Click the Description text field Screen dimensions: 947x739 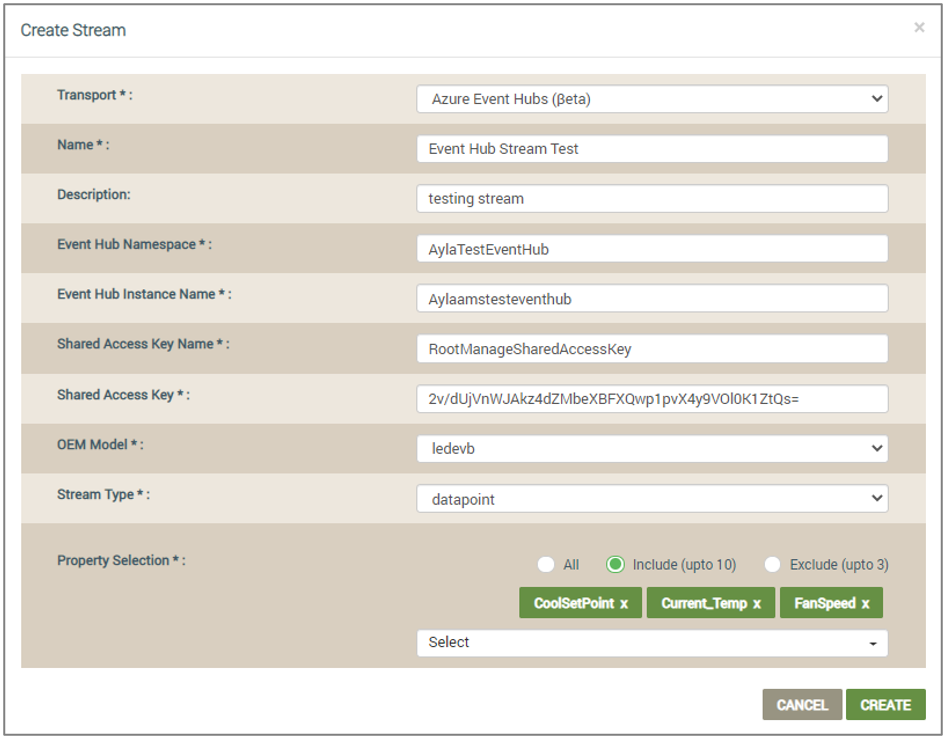coord(652,199)
